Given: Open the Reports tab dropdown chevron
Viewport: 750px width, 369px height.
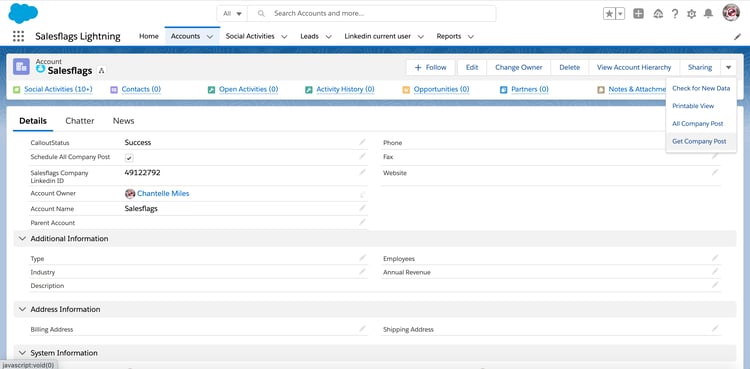Looking at the screenshot, I should 471,36.
